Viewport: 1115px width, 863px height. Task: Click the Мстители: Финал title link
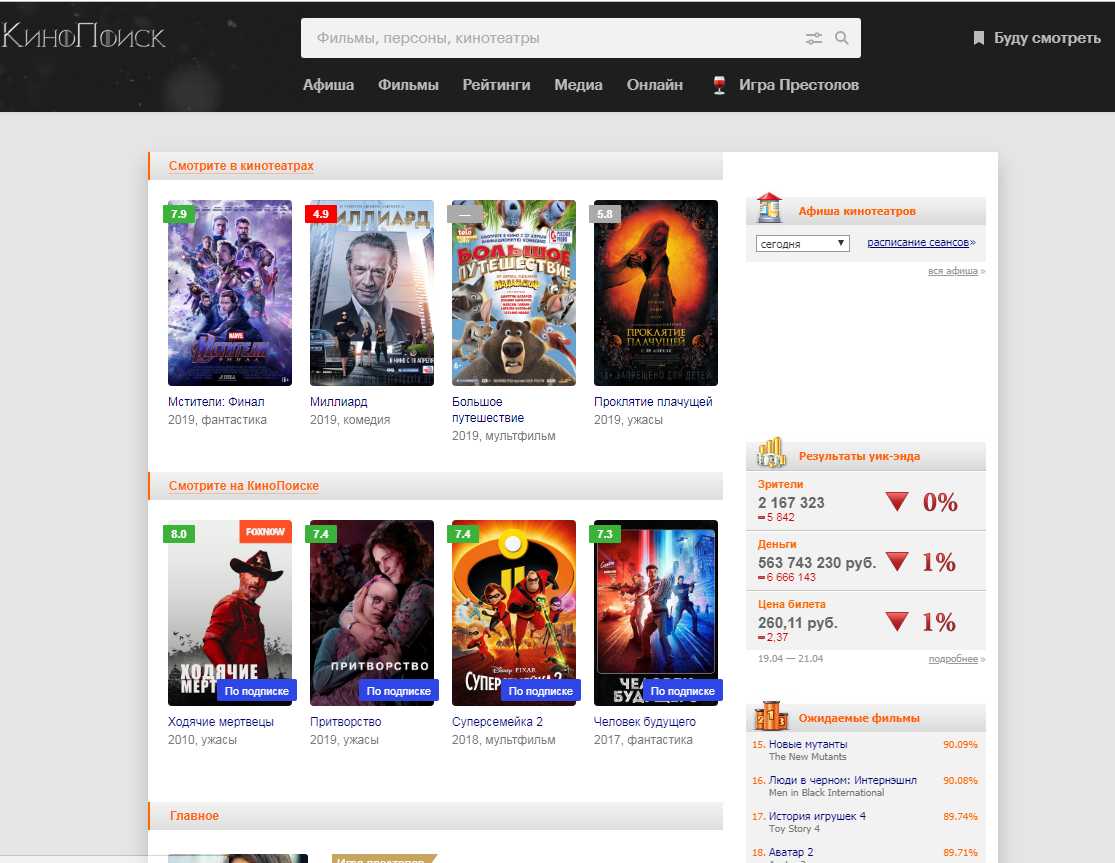pos(216,402)
